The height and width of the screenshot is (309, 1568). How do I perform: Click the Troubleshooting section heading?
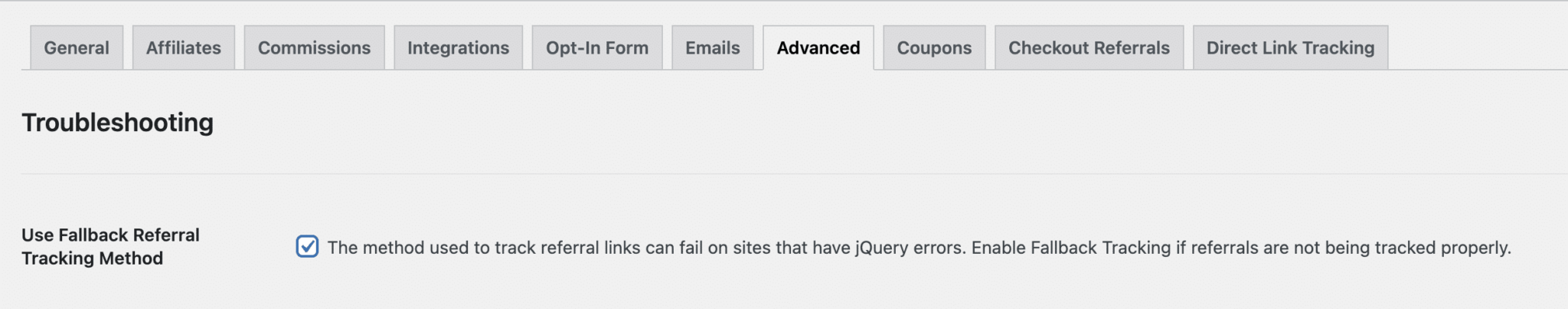[x=117, y=123]
